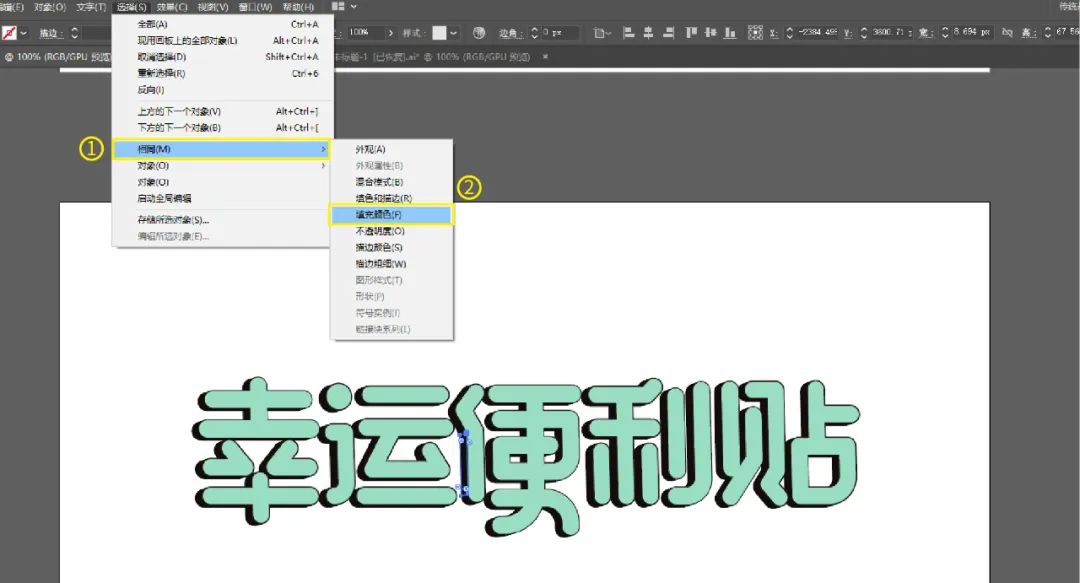Click the 高 height label
Image resolution: width=1080 pixels, height=583 pixels.
click(x=1028, y=32)
